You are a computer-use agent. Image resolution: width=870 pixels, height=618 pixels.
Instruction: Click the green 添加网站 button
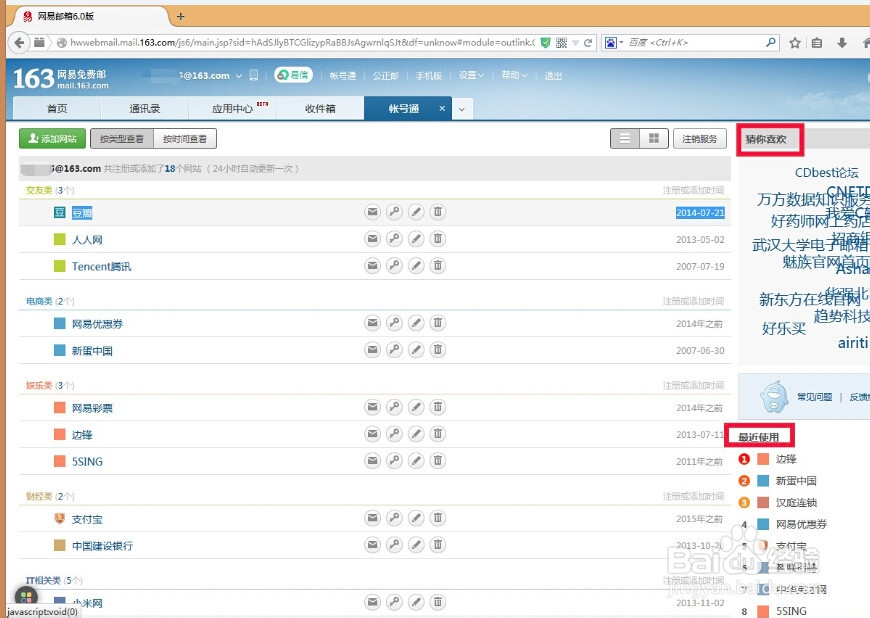(53, 139)
